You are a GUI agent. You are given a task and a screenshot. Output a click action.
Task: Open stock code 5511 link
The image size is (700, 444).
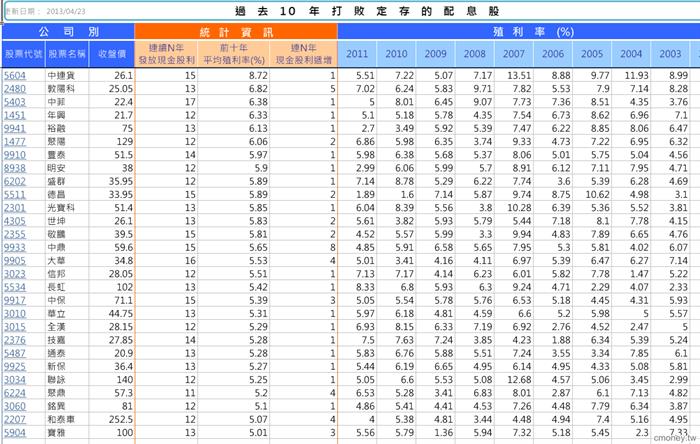coord(15,195)
